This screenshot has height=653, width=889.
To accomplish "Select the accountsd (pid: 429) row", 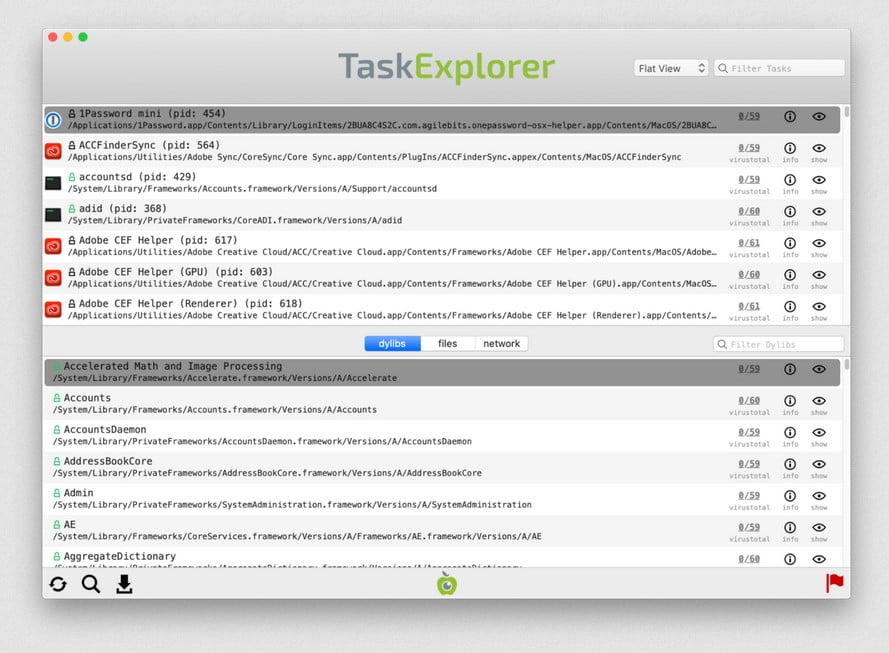I will pos(442,183).
